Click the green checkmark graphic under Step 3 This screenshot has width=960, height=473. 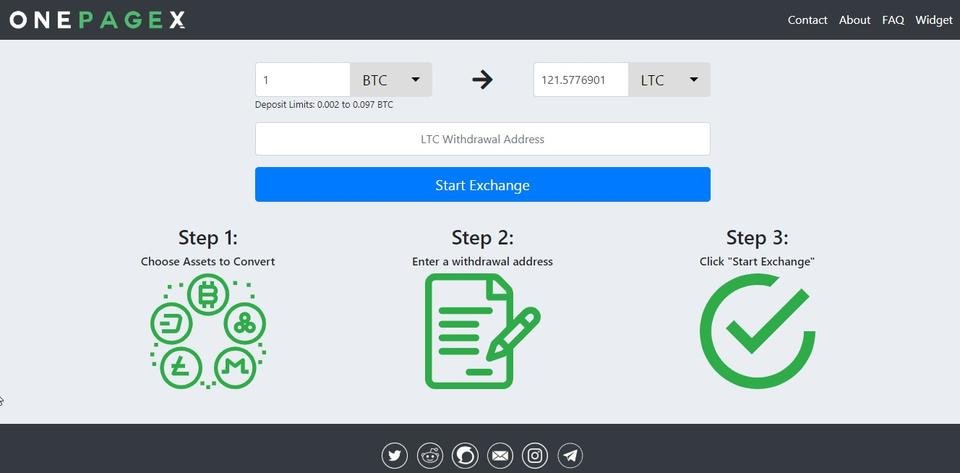pyautogui.click(x=757, y=331)
